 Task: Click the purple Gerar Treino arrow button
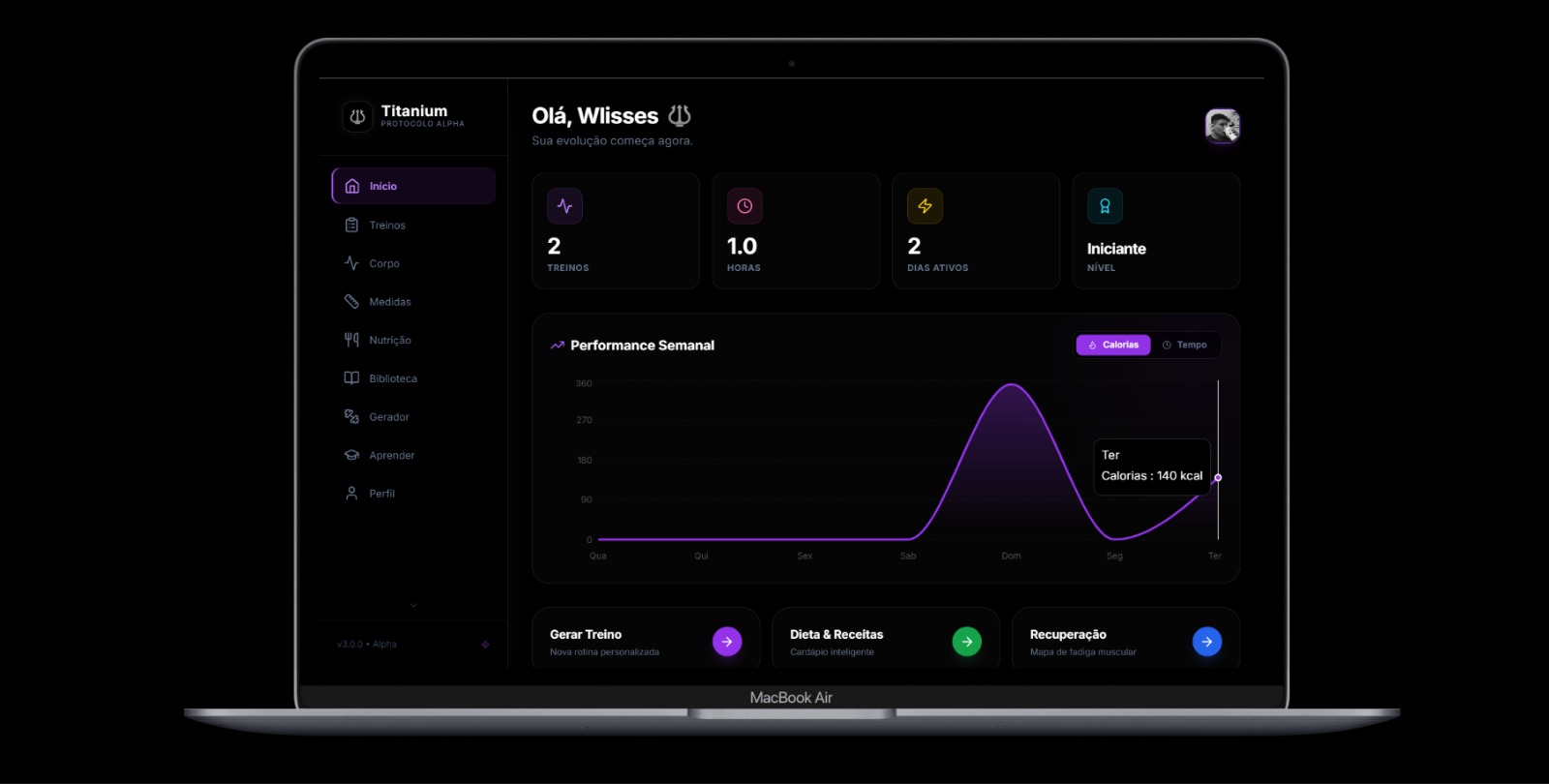(727, 642)
